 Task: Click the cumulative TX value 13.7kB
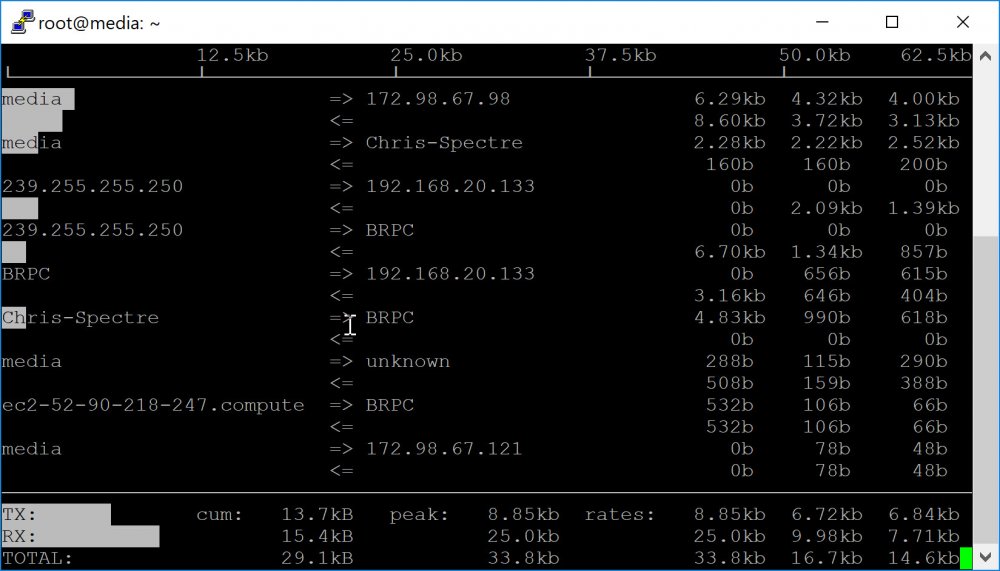coord(317,514)
